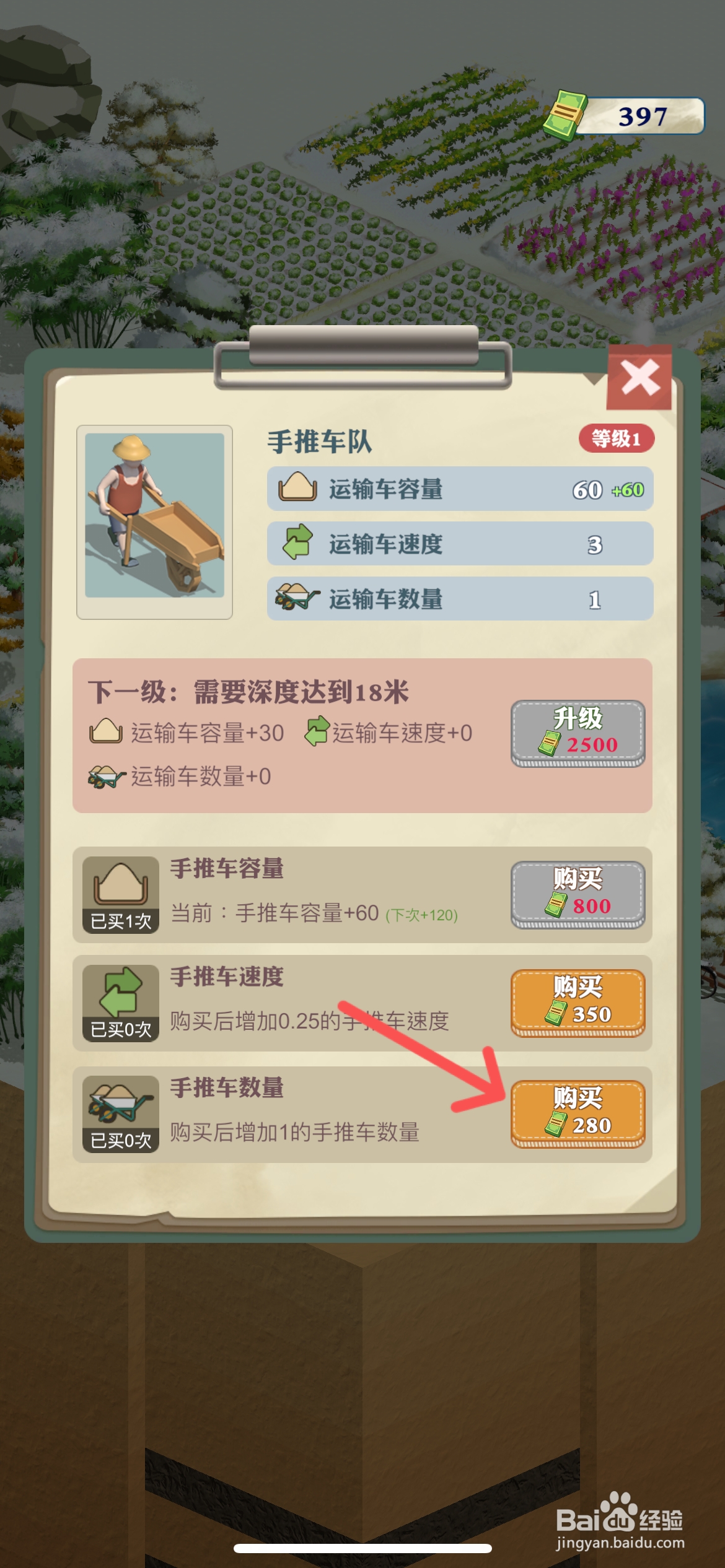This screenshot has height=1568, width=725.
Task: Select the wheelbarrow worker portrait
Action: (x=154, y=521)
